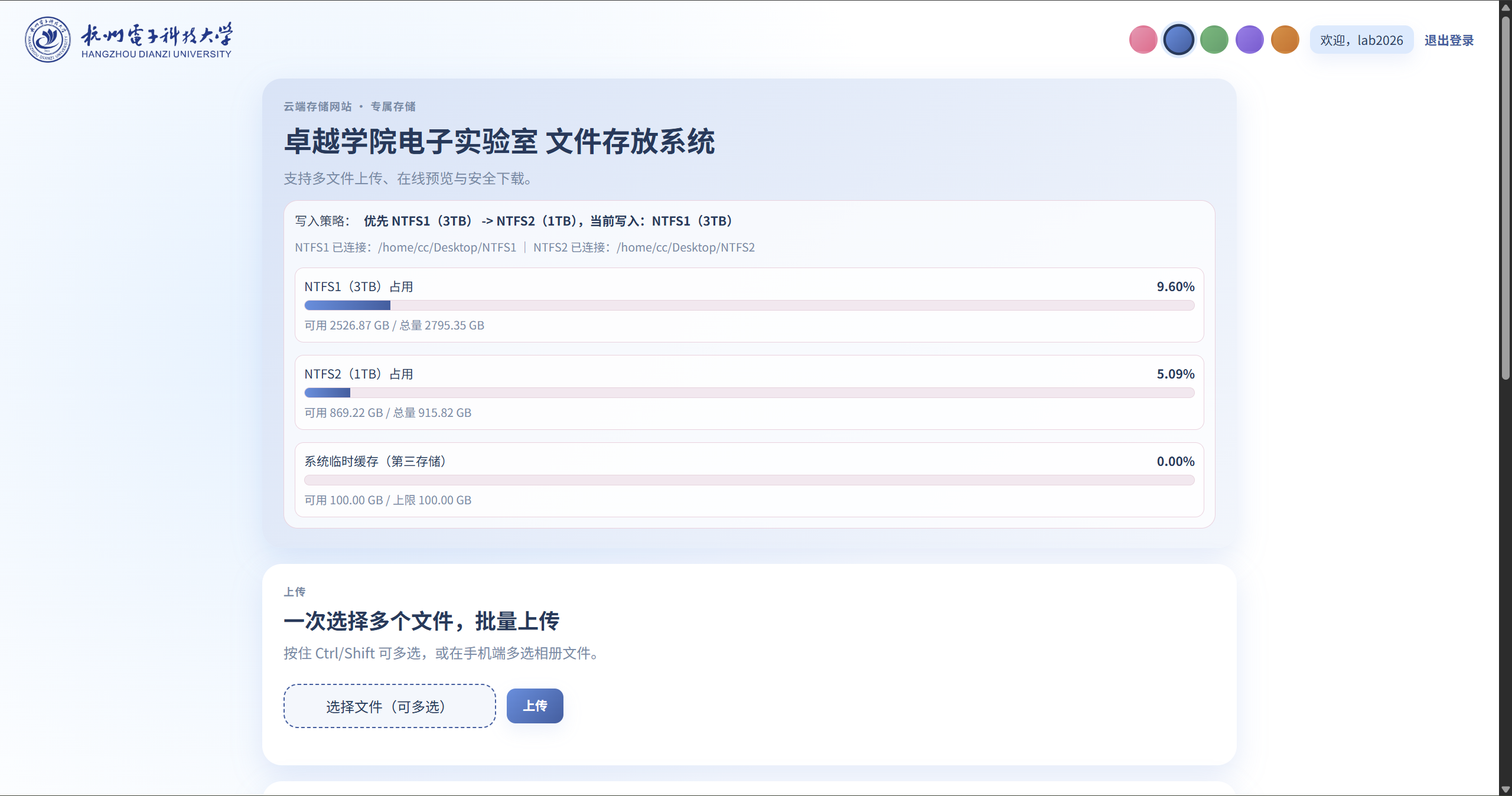Image resolution: width=1512 pixels, height=796 pixels.
Task: Click the 退出登录 logout link
Action: 1449,40
